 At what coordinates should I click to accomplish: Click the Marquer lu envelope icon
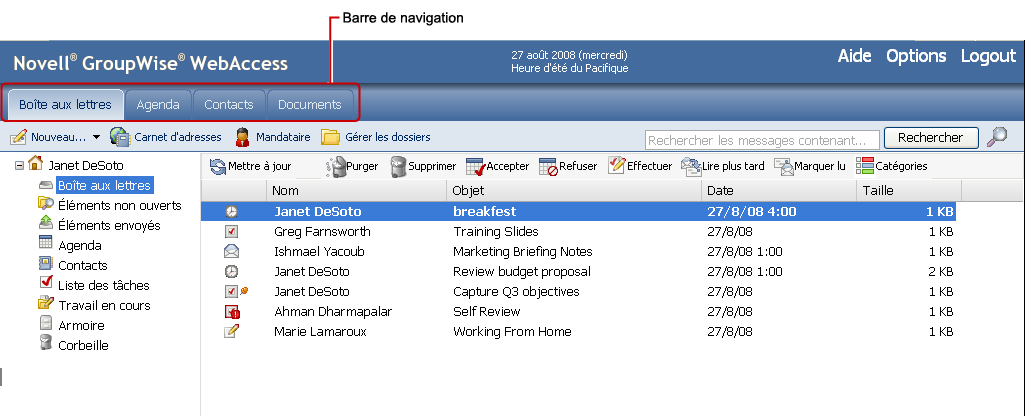783,167
